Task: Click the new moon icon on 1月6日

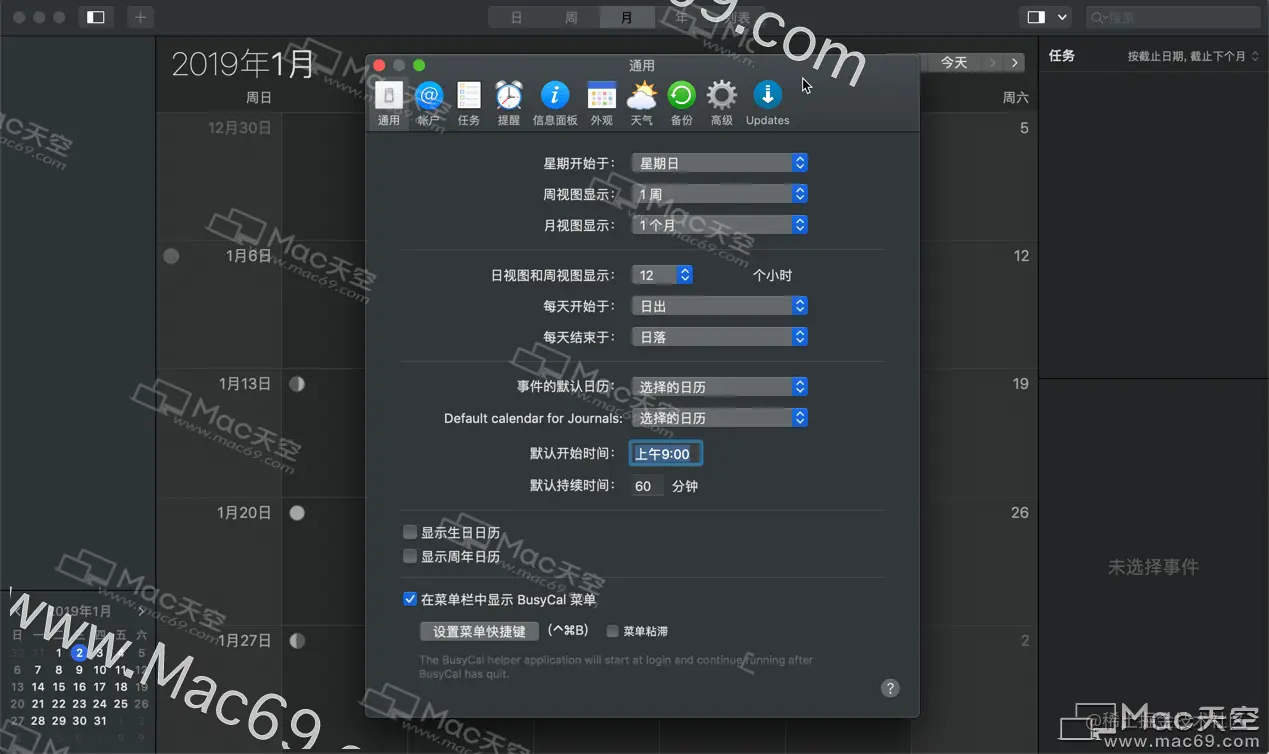Action: (171, 256)
